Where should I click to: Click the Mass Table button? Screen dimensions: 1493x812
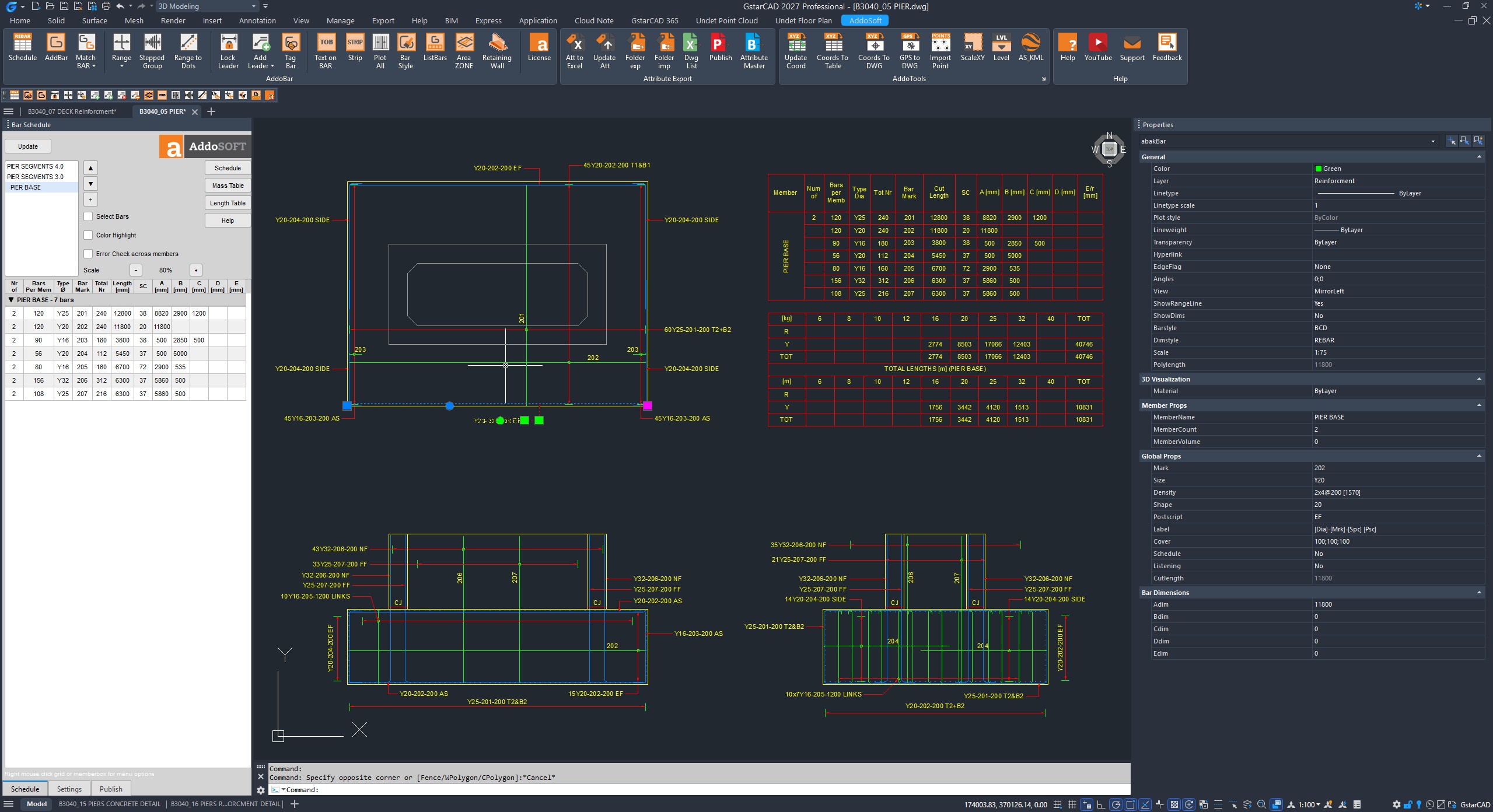tap(228, 185)
